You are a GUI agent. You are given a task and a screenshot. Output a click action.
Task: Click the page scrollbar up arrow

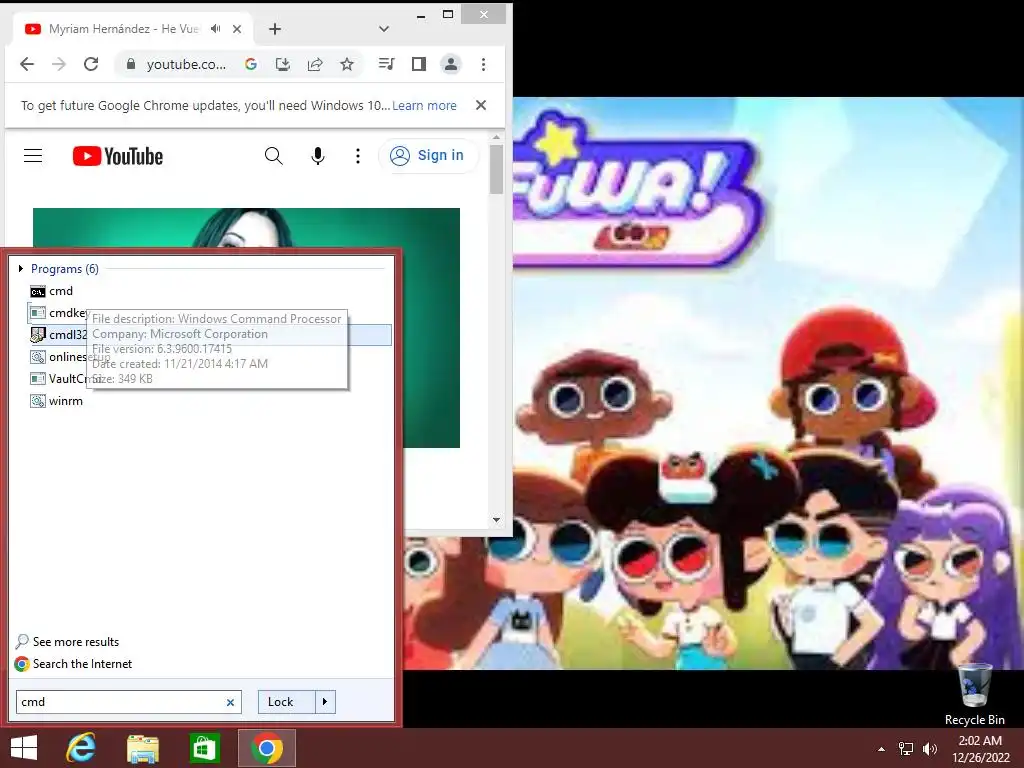(496, 137)
